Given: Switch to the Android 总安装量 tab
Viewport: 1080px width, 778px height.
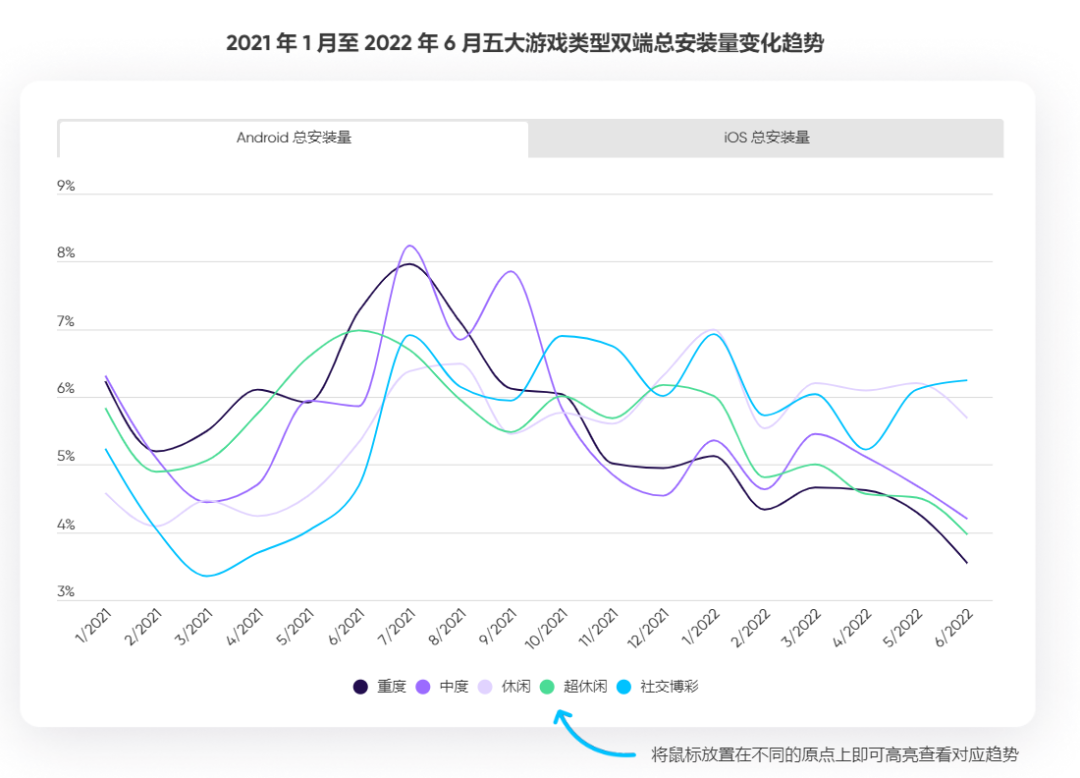Looking at the screenshot, I should [293, 138].
